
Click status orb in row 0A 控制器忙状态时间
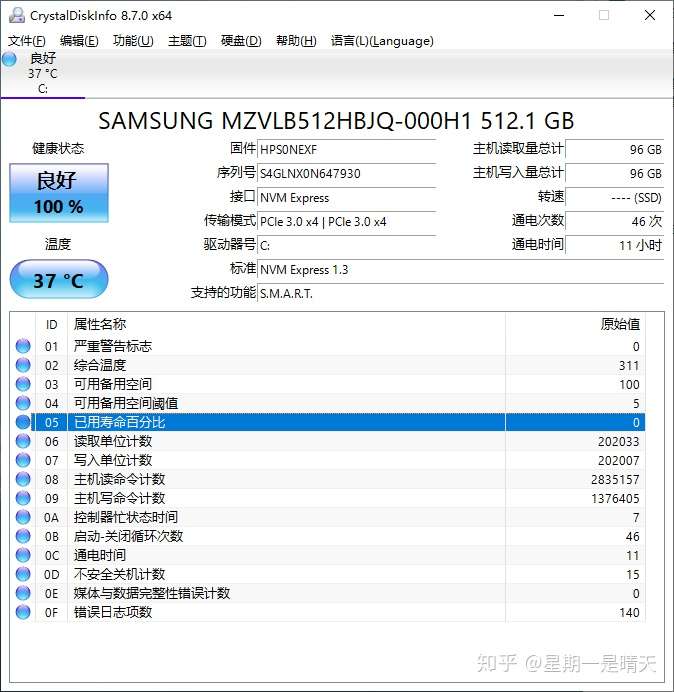click(x=23, y=517)
